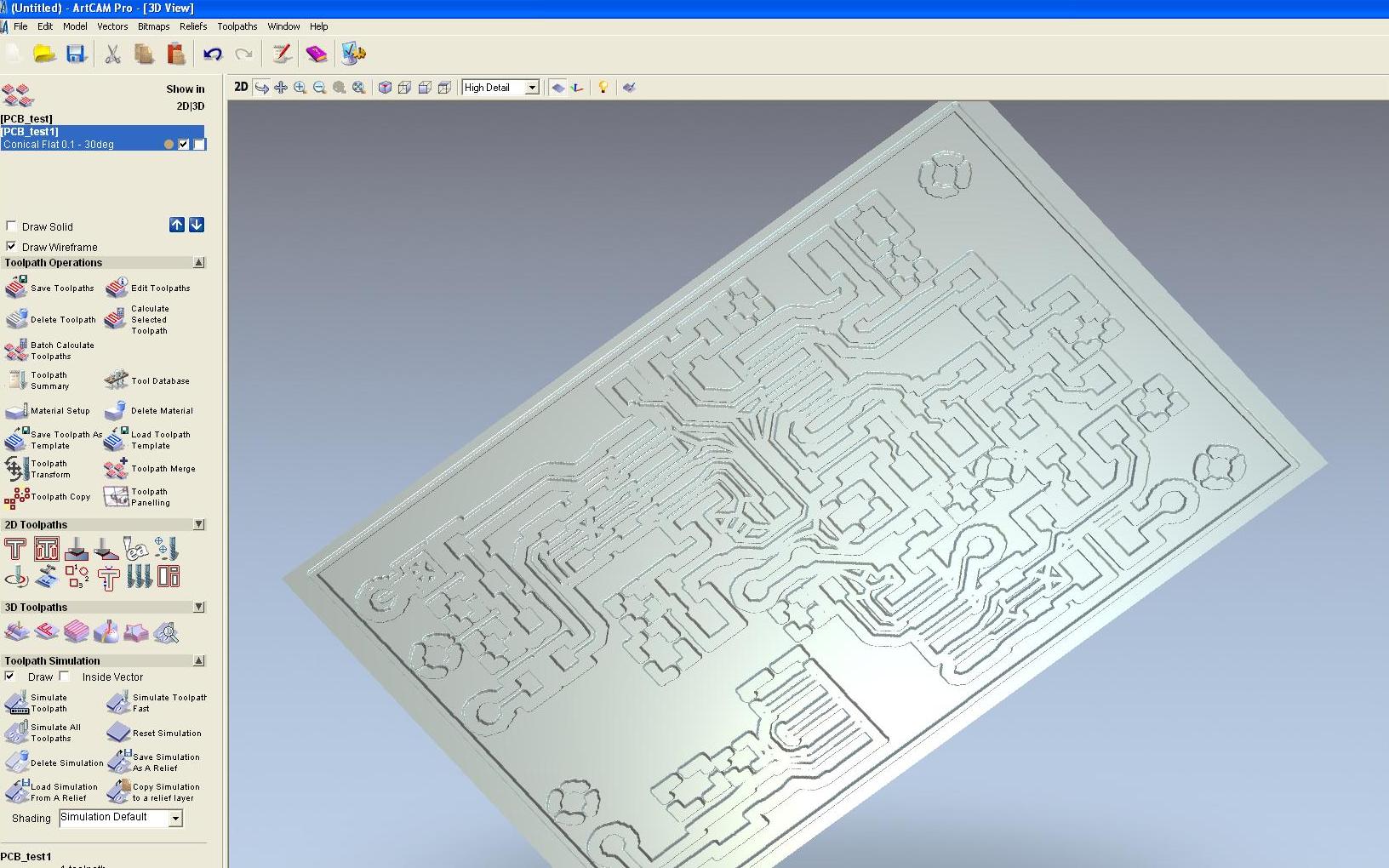Click the PCB relief in 3D View
This screenshot has width=1389, height=868.
(805, 485)
